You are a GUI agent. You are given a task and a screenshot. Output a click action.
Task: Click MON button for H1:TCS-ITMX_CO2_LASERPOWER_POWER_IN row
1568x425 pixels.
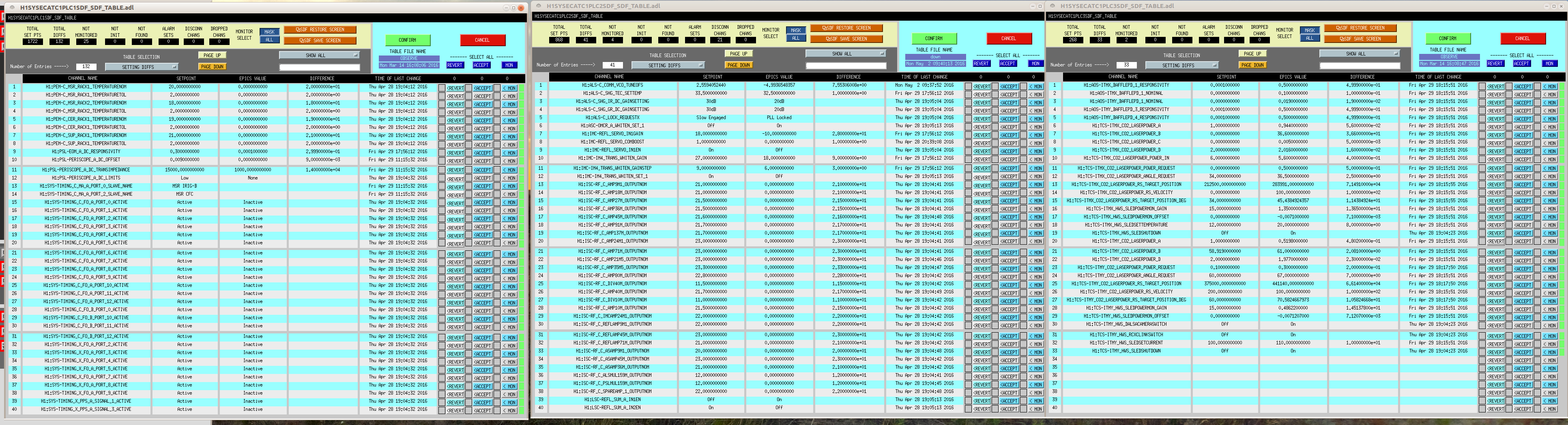click(1550, 159)
